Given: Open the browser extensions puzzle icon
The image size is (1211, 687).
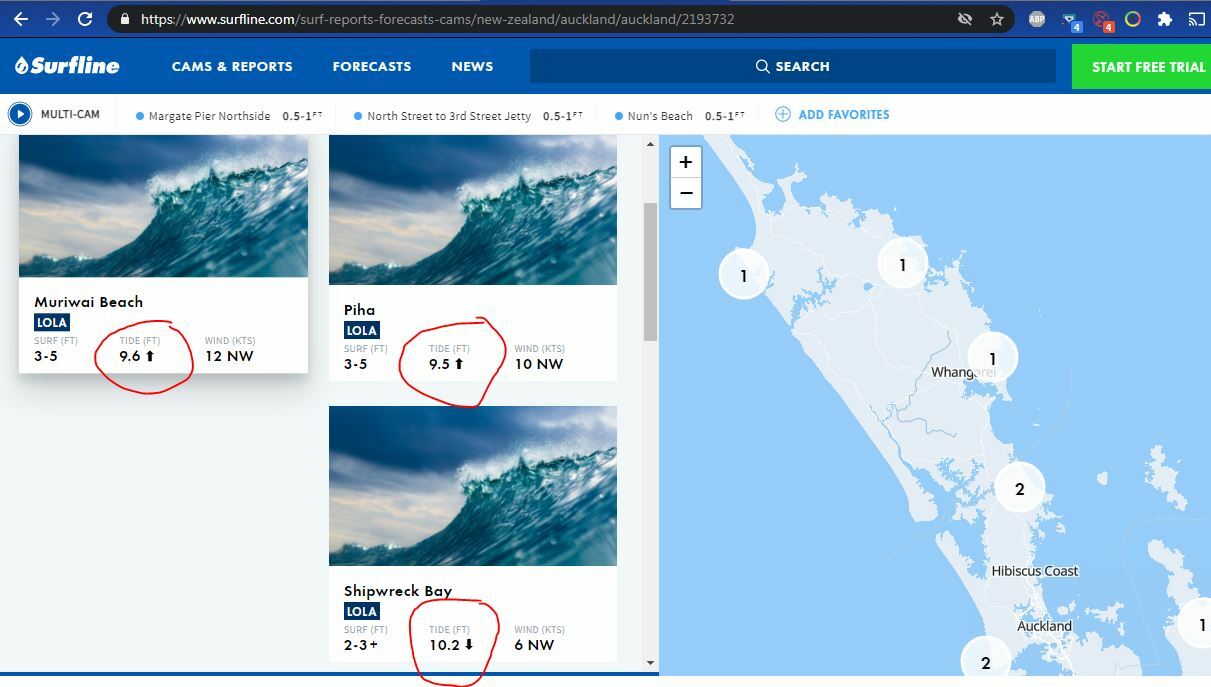Looking at the screenshot, I should tap(1164, 19).
